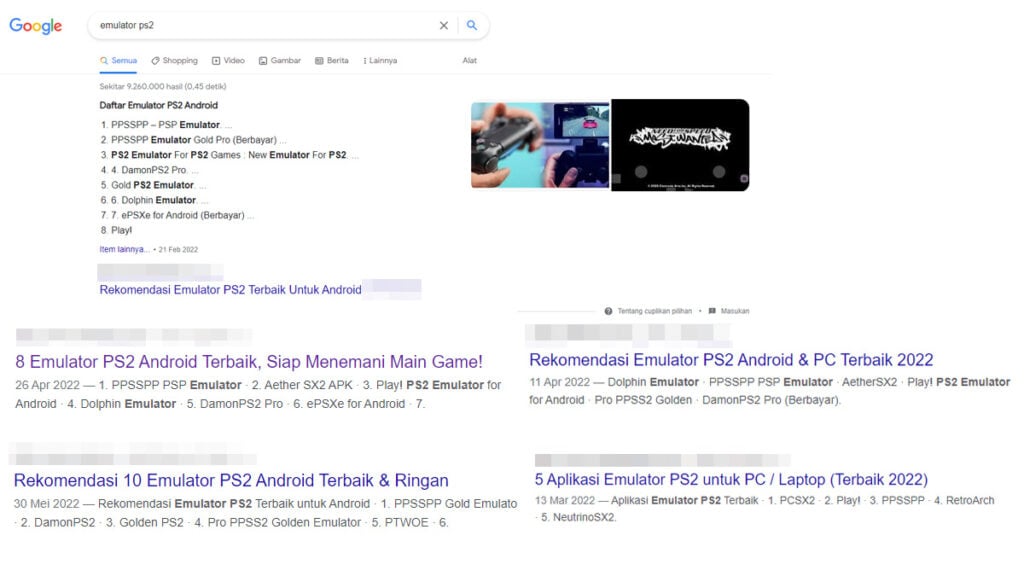The height and width of the screenshot is (576, 1024).
Task: Select the Semua tab
Action: (x=118, y=60)
